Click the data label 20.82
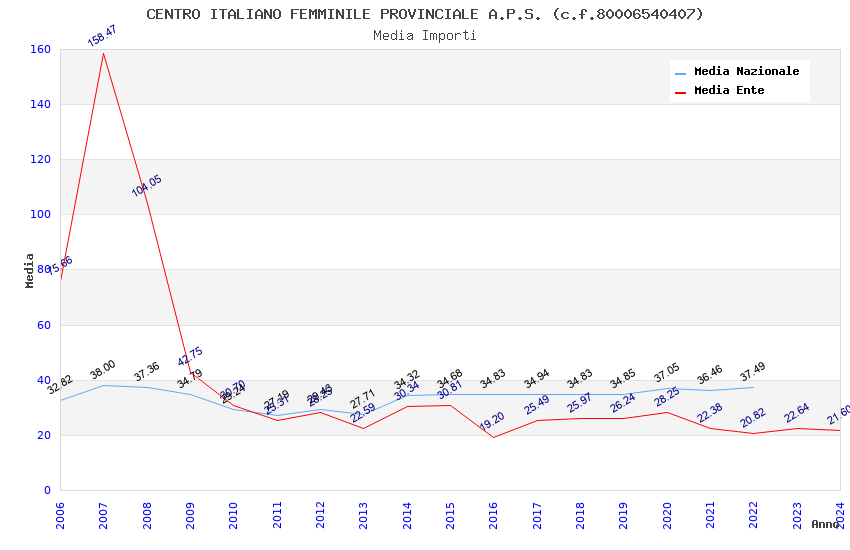This screenshot has width=850, height=550. [753, 417]
